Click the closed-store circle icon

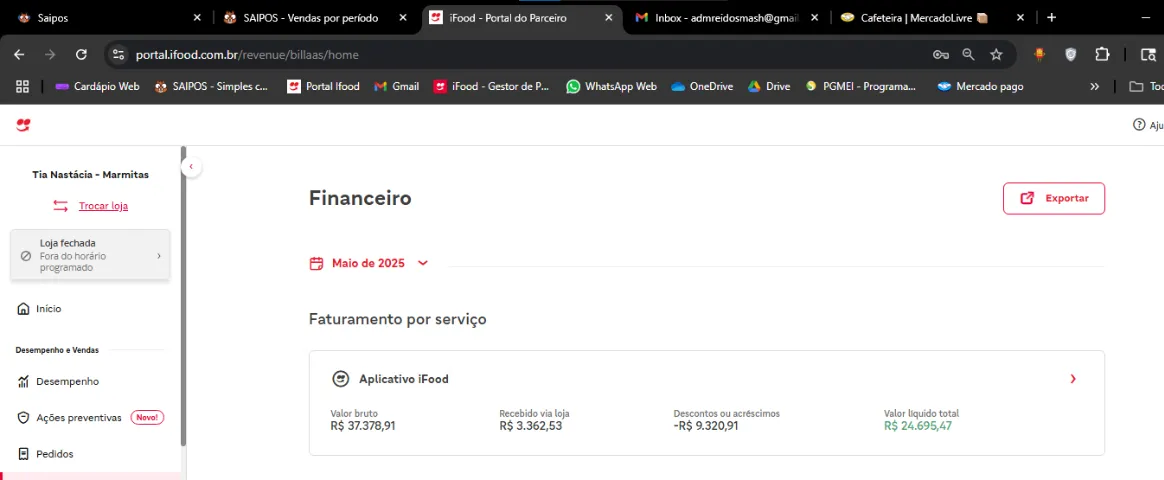(25, 255)
